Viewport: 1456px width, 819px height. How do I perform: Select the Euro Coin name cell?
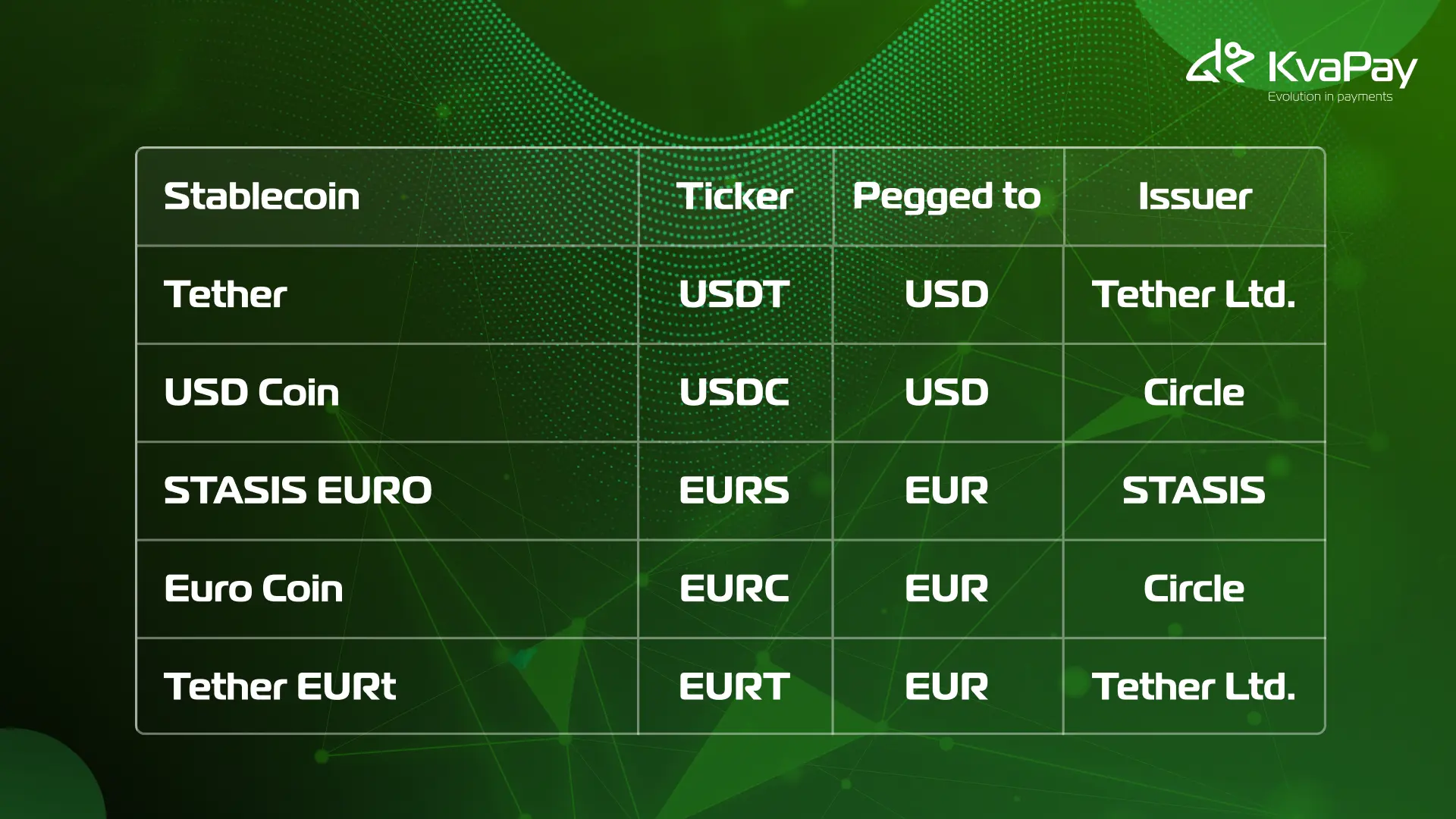[x=253, y=588]
